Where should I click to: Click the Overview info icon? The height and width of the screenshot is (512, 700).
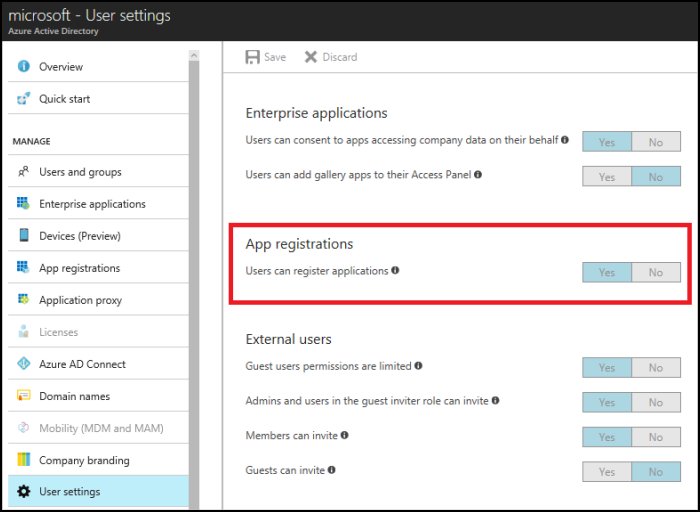[x=24, y=67]
